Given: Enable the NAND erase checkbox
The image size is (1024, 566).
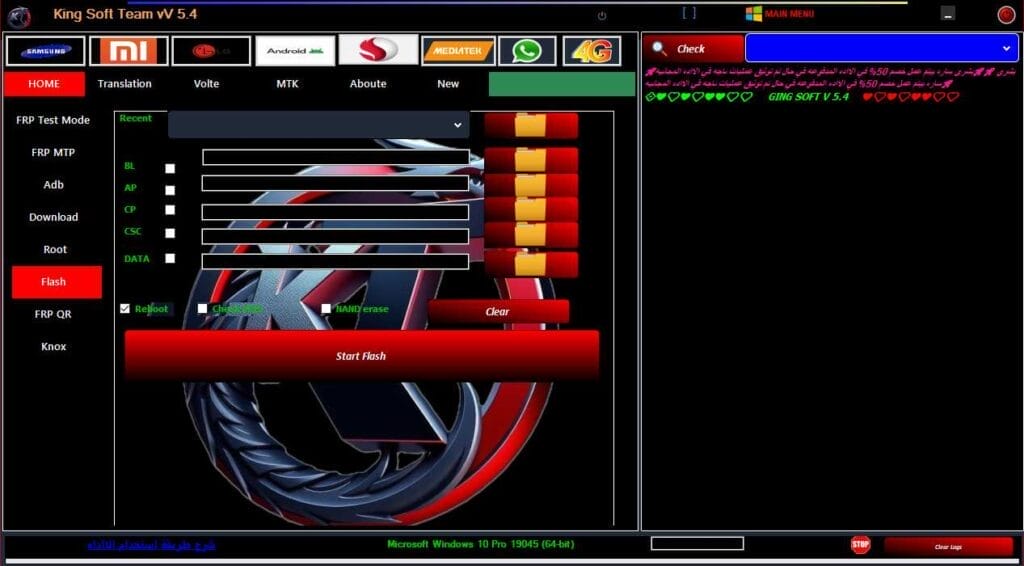Looking at the screenshot, I should click(x=326, y=309).
